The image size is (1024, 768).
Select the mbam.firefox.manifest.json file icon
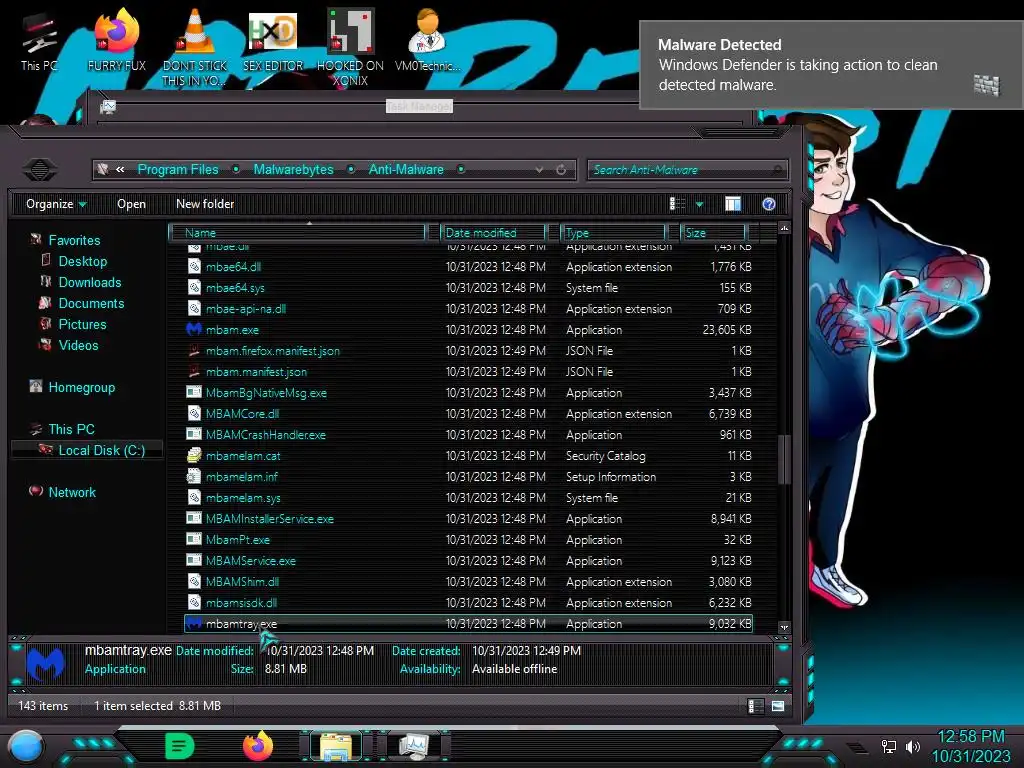point(194,351)
